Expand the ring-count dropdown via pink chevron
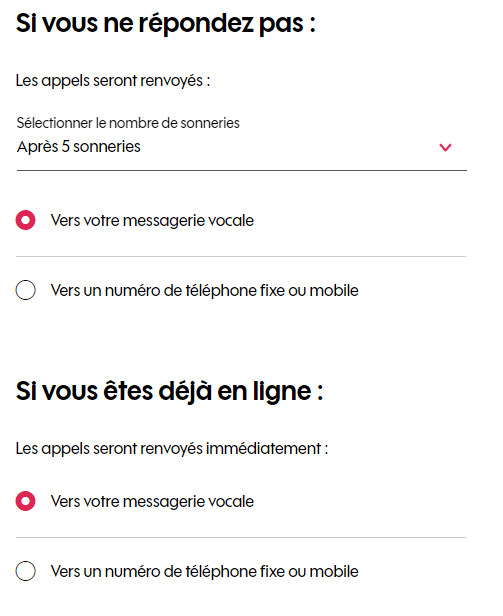 tap(445, 147)
